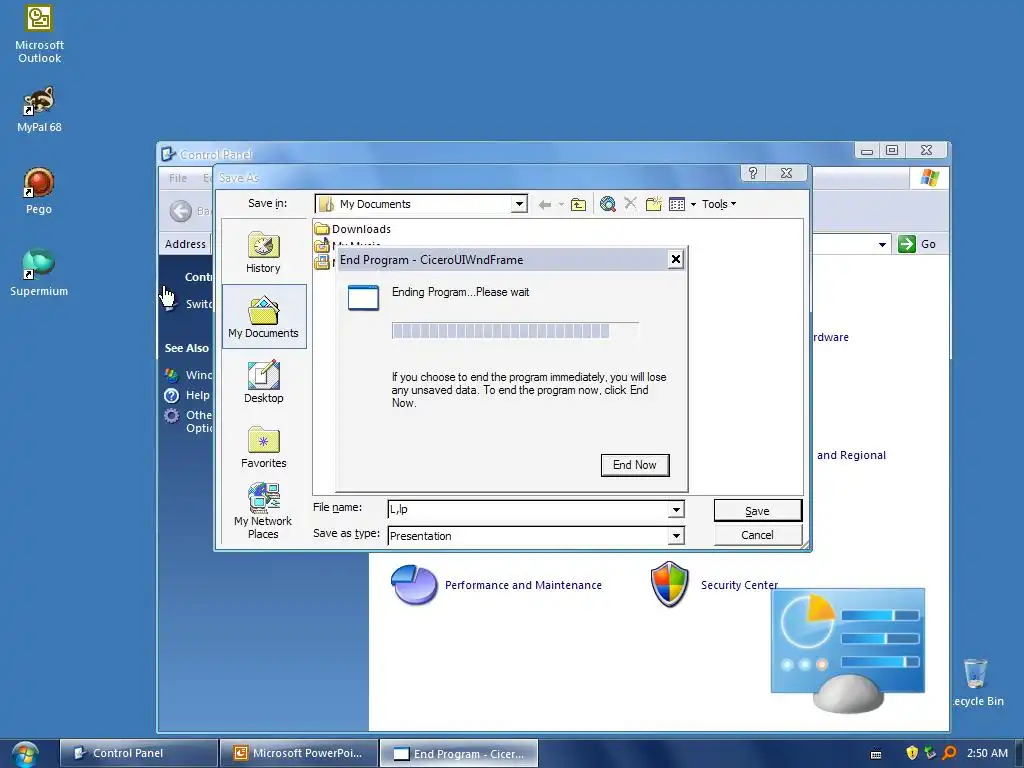This screenshot has height=768, width=1024.
Task: Open My Network Places in Save As
Action: pos(263,511)
